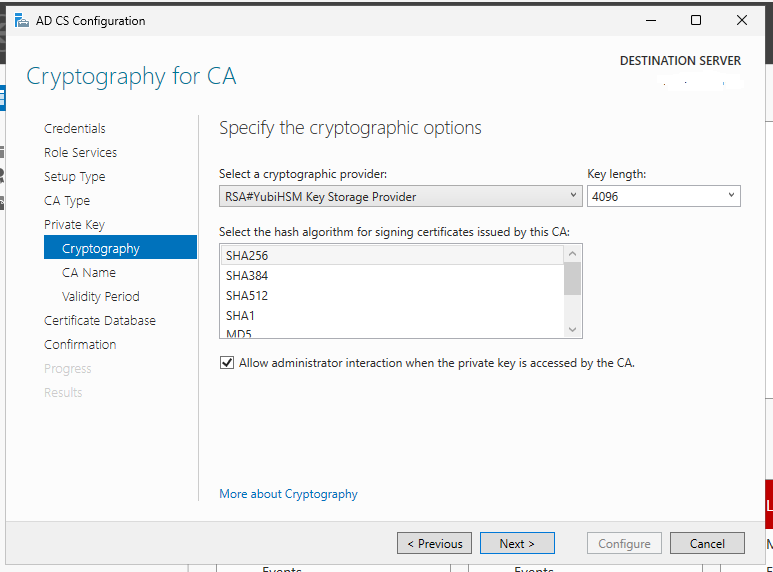Navigate to Certificate Database step
This screenshot has height=572, width=773.
pyautogui.click(x=100, y=321)
